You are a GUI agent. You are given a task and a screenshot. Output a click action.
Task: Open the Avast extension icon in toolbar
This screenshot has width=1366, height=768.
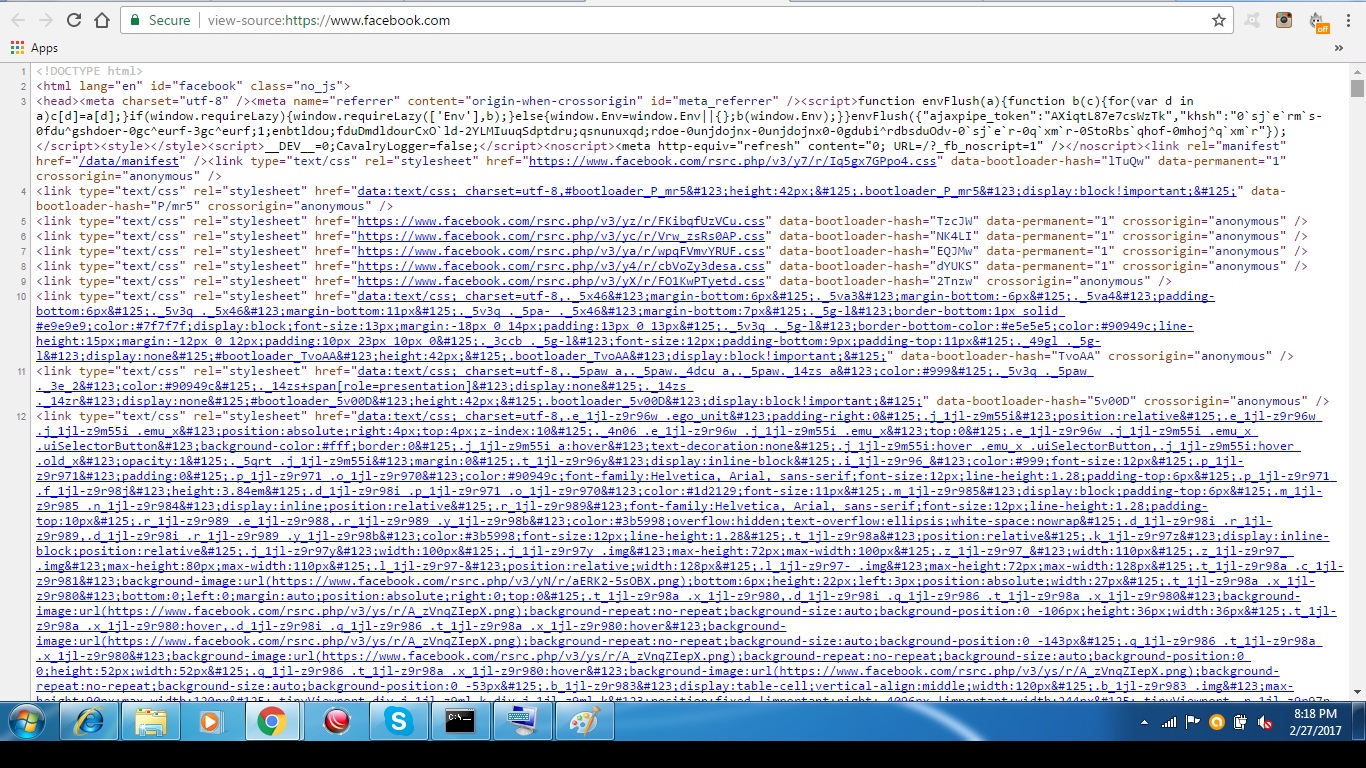tap(1252, 20)
